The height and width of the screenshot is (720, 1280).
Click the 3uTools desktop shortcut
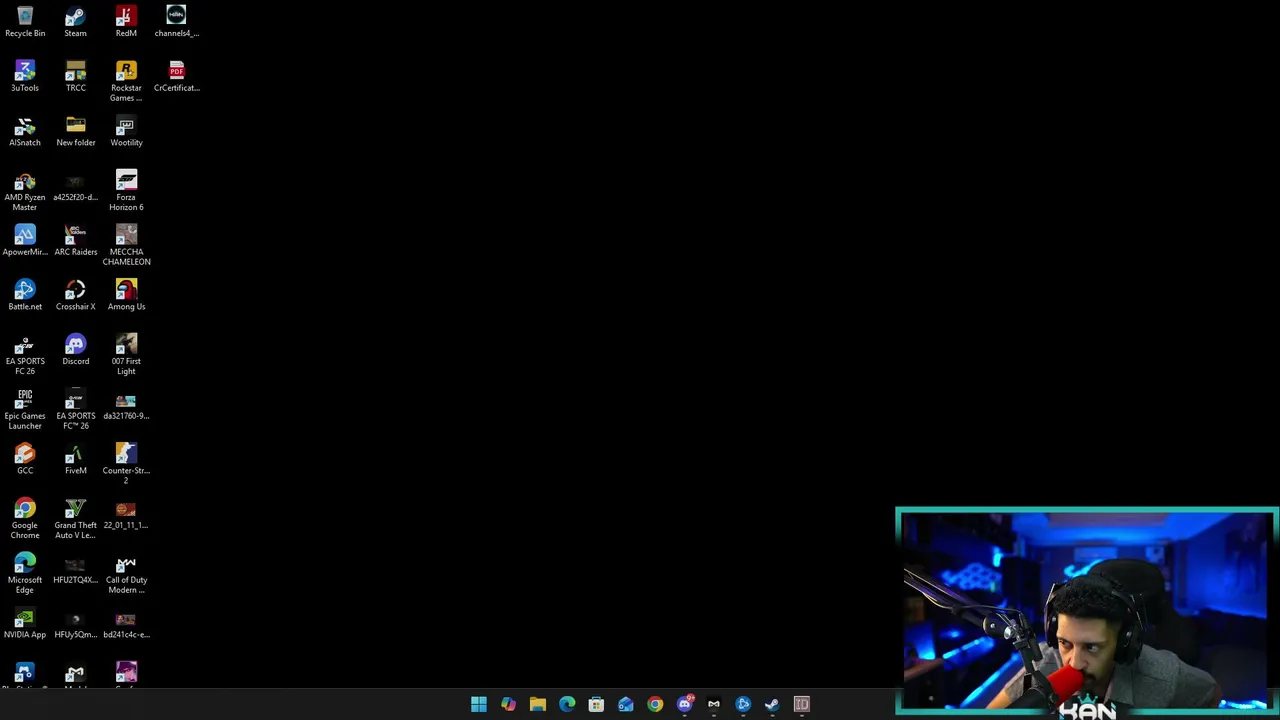(x=25, y=77)
